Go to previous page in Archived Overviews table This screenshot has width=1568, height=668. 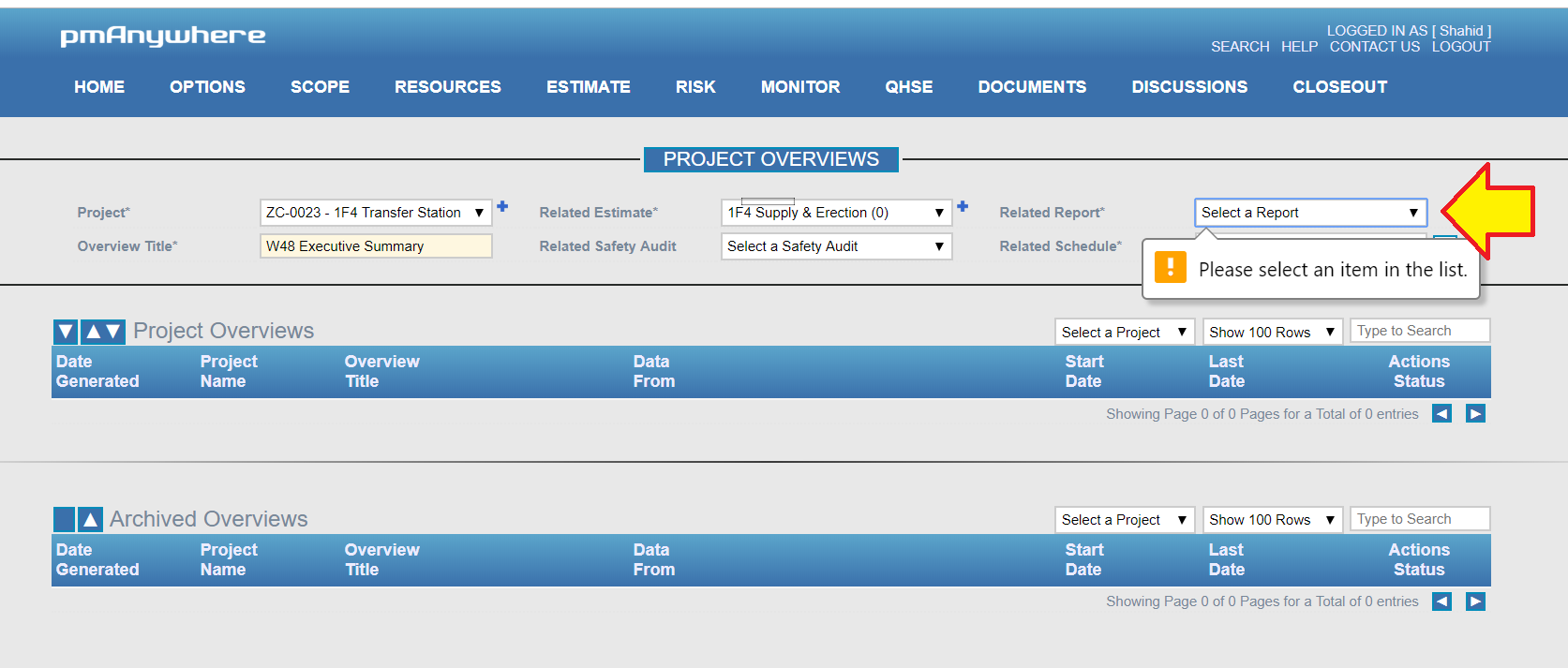(1441, 601)
